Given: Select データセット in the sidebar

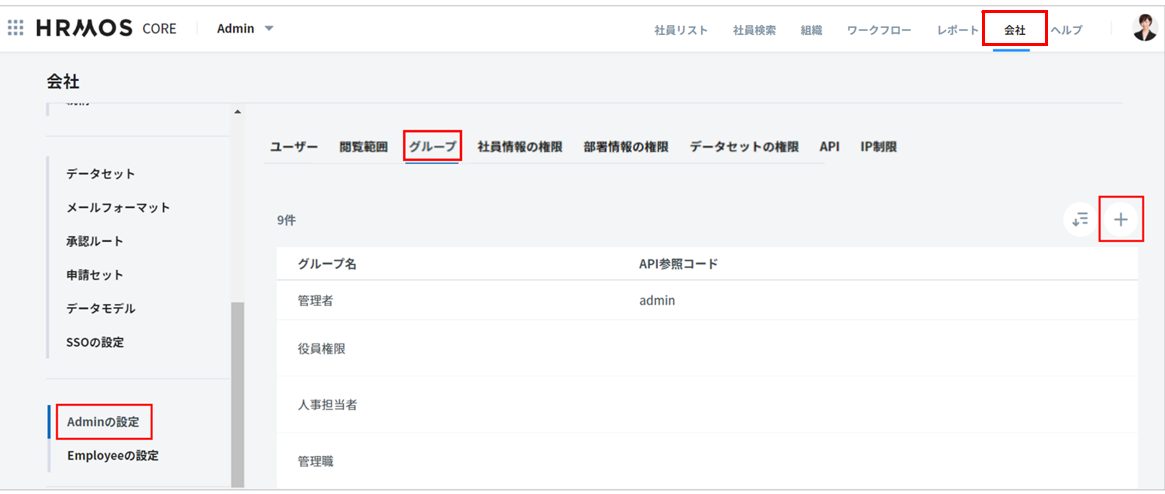Looking at the screenshot, I should click(x=100, y=174).
